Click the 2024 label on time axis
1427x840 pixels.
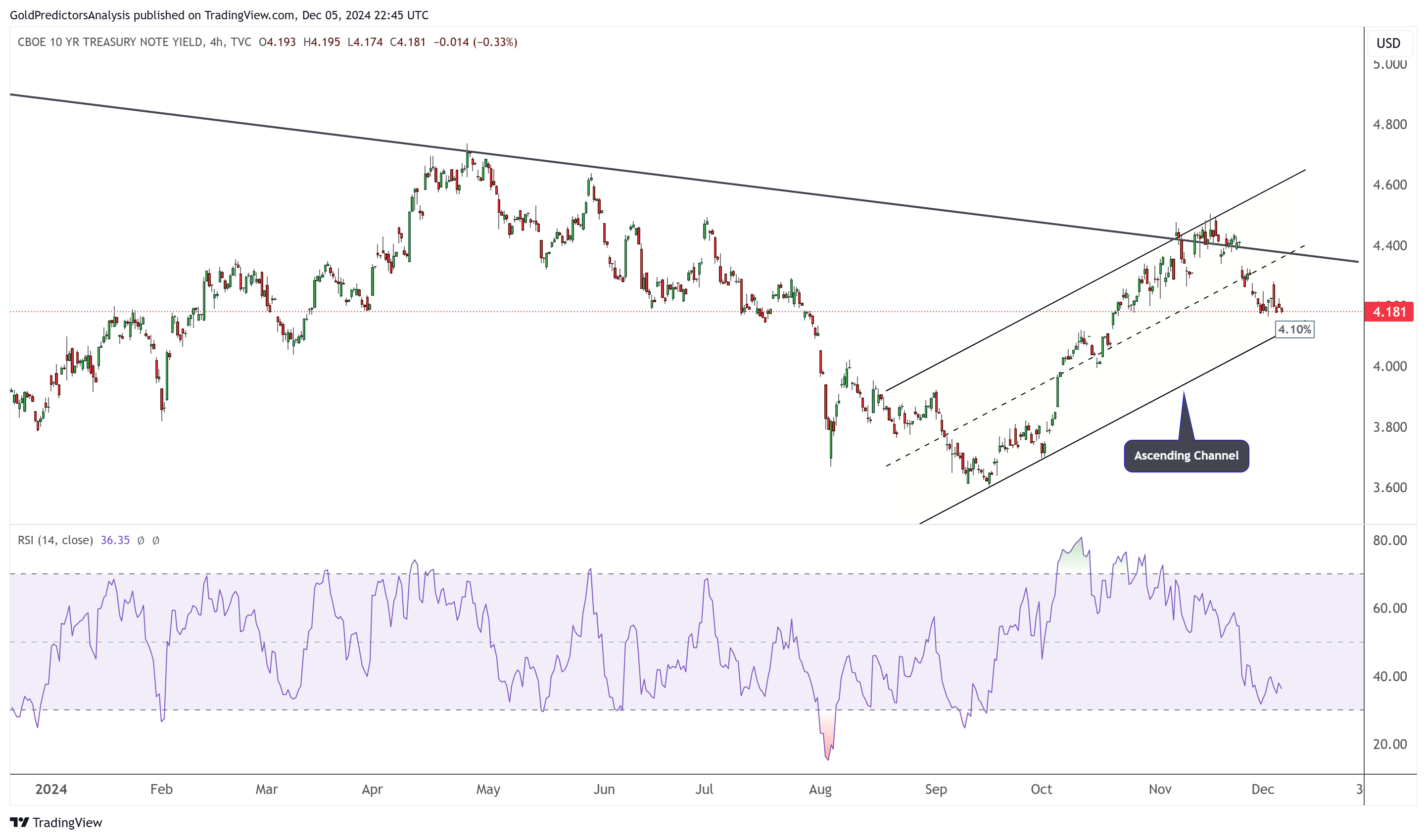[x=51, y=790]
